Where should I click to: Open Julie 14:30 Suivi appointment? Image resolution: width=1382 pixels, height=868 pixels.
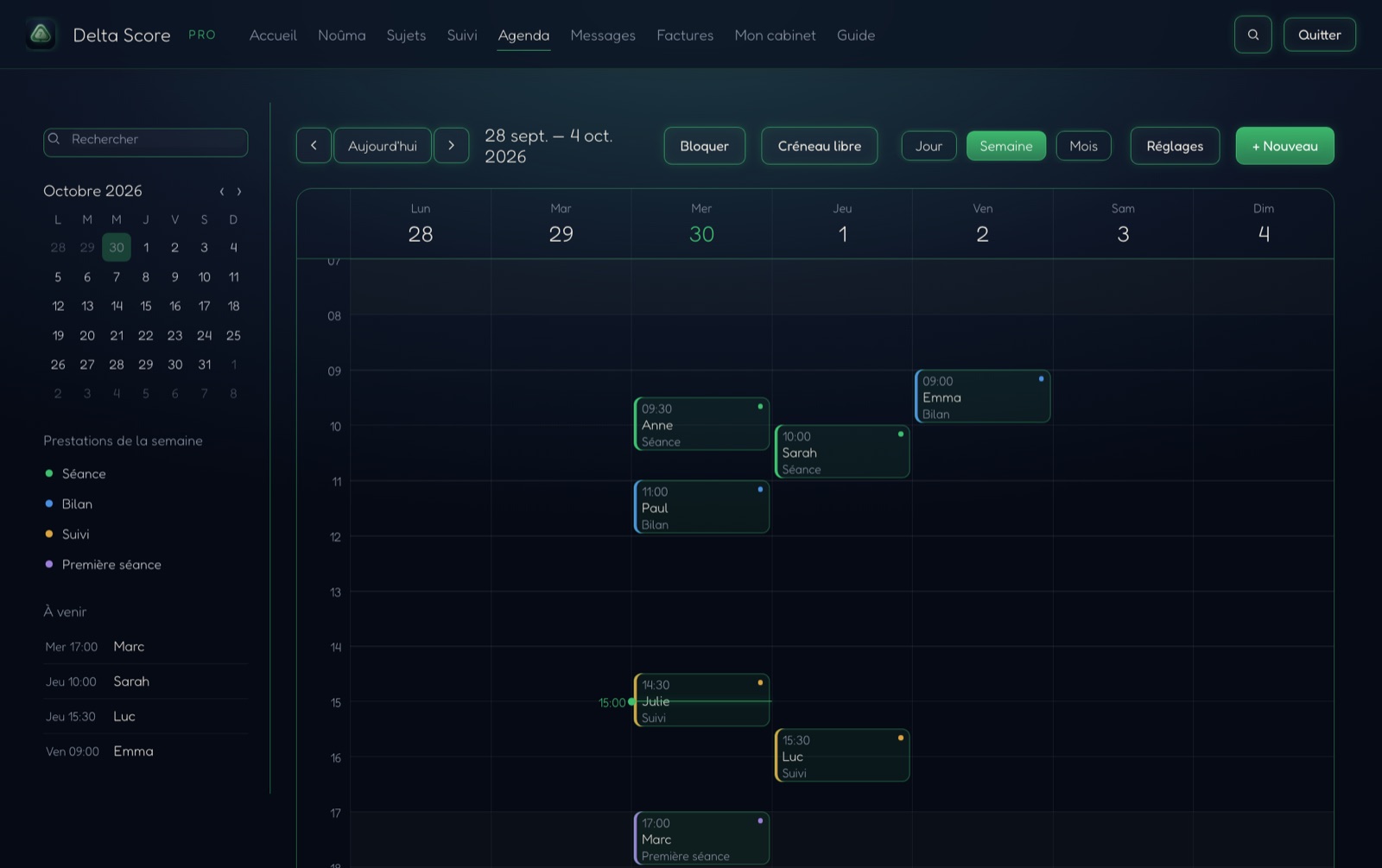pyautogui.click(x=701, y=700)
